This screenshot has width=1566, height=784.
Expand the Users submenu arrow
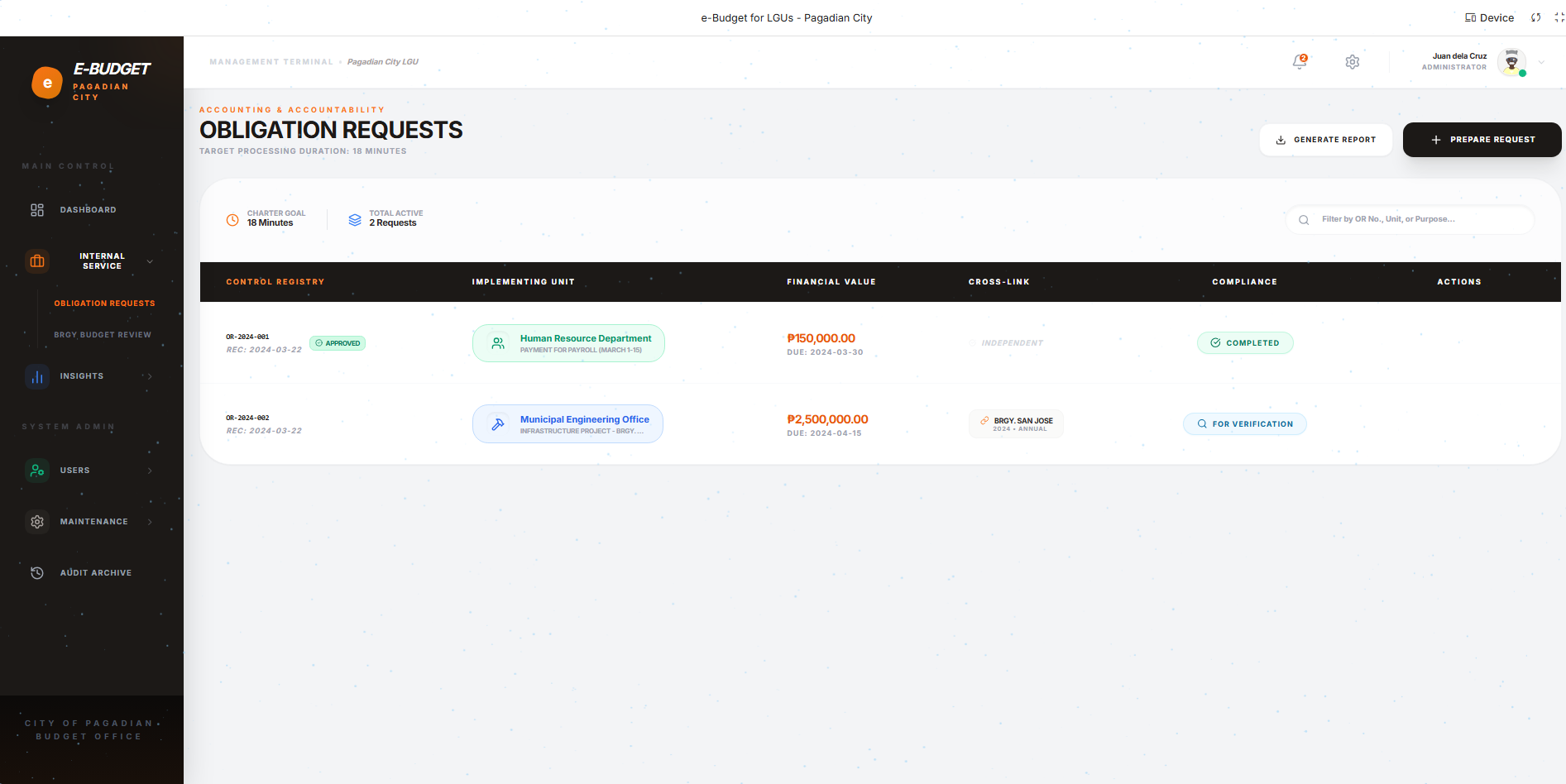(150, 471)
